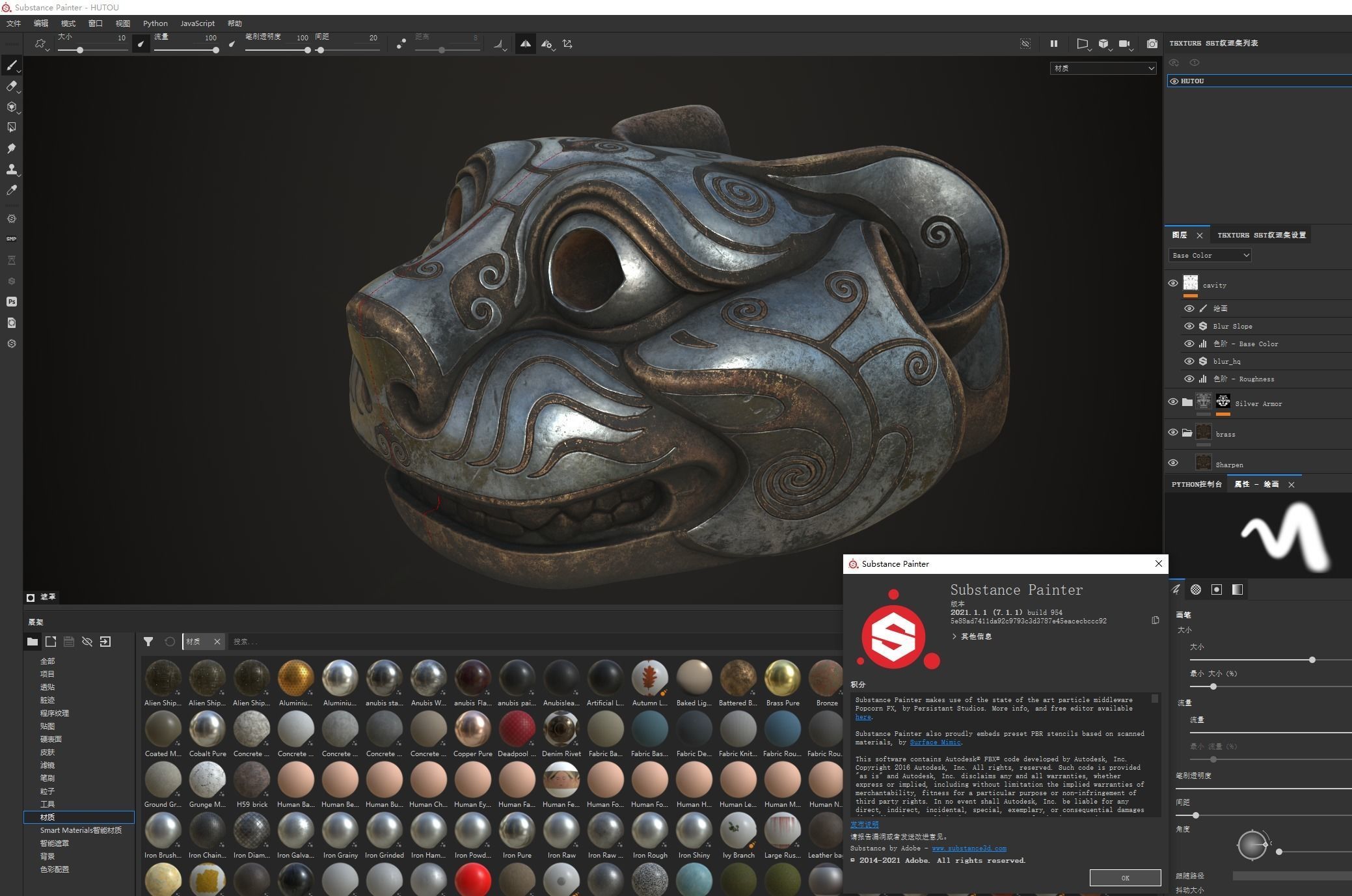Hide the Blur Slope effect
The width and height of the screenshot is (1352, 896).
[1189, 326]
